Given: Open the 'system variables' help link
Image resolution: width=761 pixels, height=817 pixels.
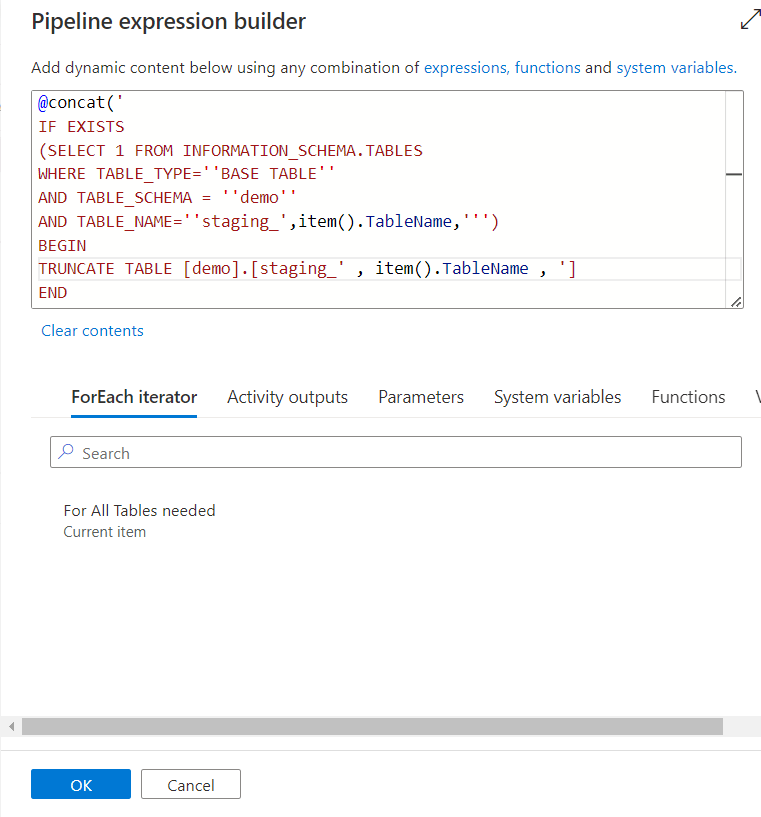Looking at the screenshot, I should pyautogui.click(x=674, y=68).
